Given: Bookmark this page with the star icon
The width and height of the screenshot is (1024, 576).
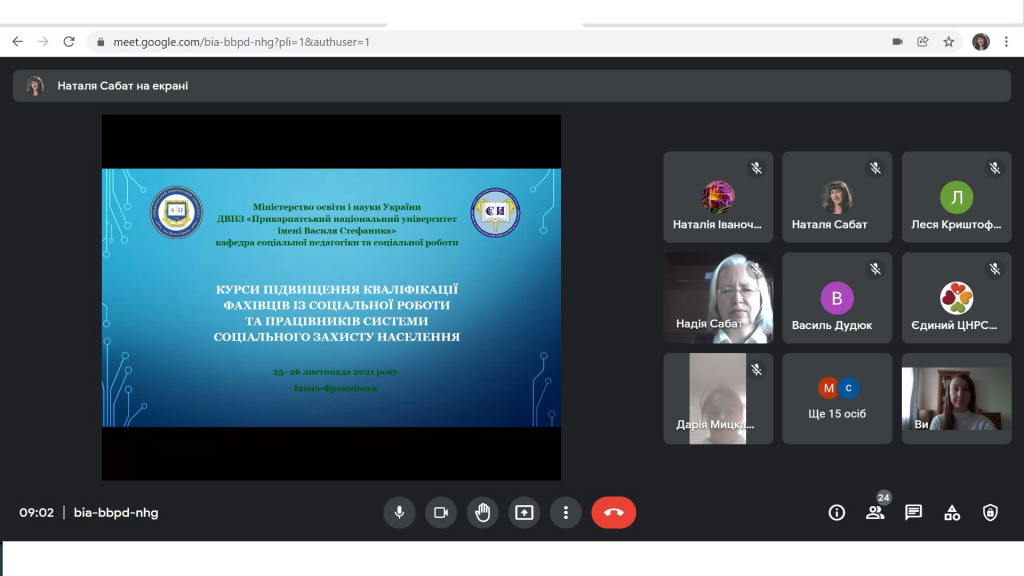Looking at the screenshot, I should 949,42.
